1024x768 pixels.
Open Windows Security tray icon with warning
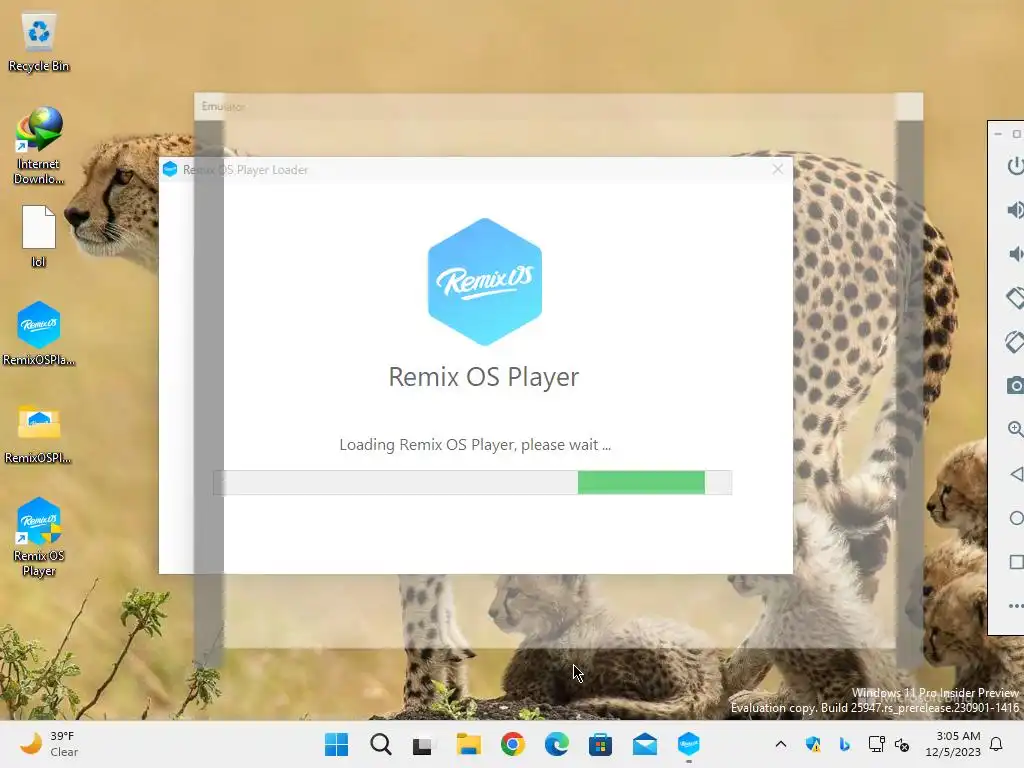tap(813, 744)
